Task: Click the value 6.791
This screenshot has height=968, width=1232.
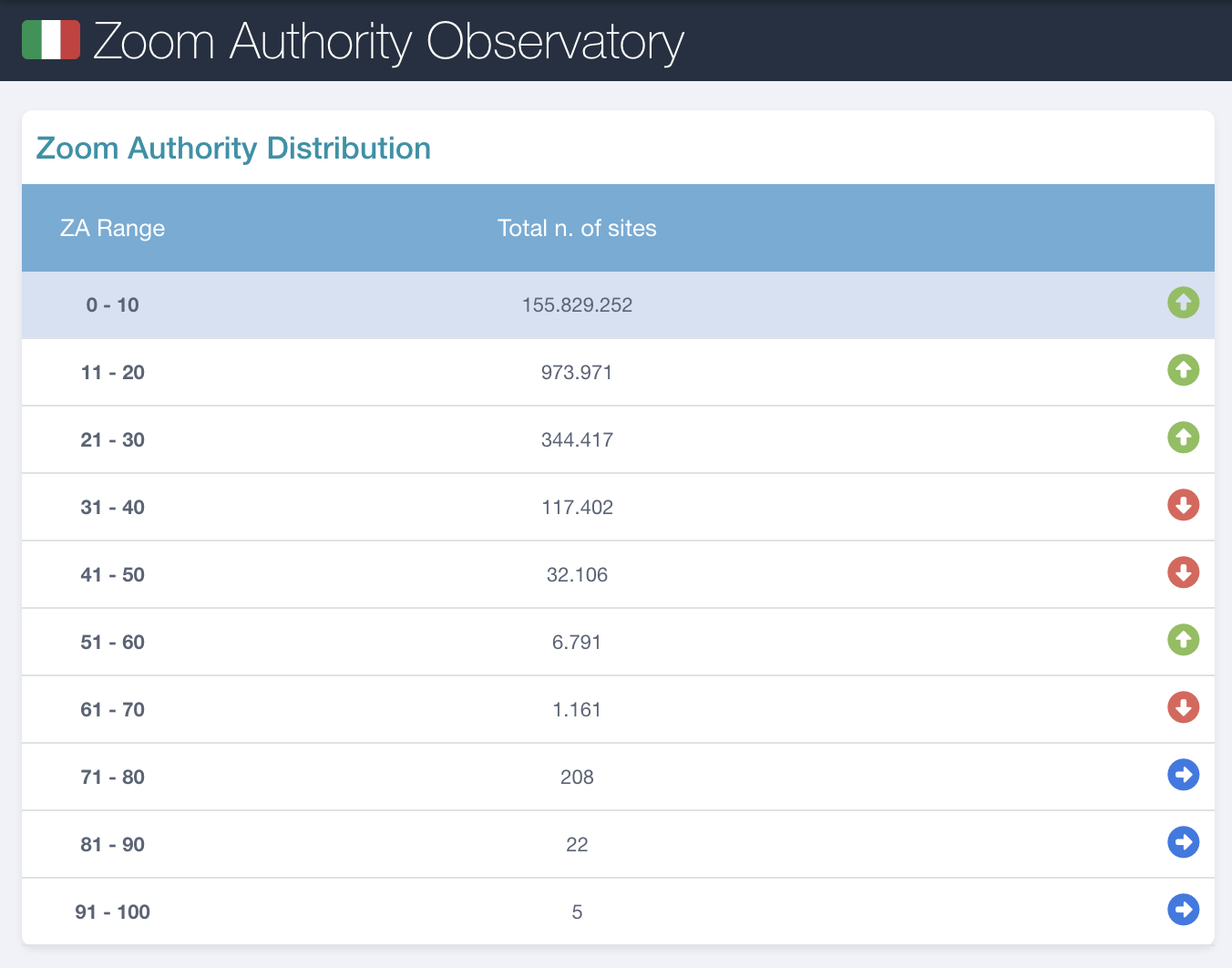Action: pyautogui.click(x=577, y=643)
